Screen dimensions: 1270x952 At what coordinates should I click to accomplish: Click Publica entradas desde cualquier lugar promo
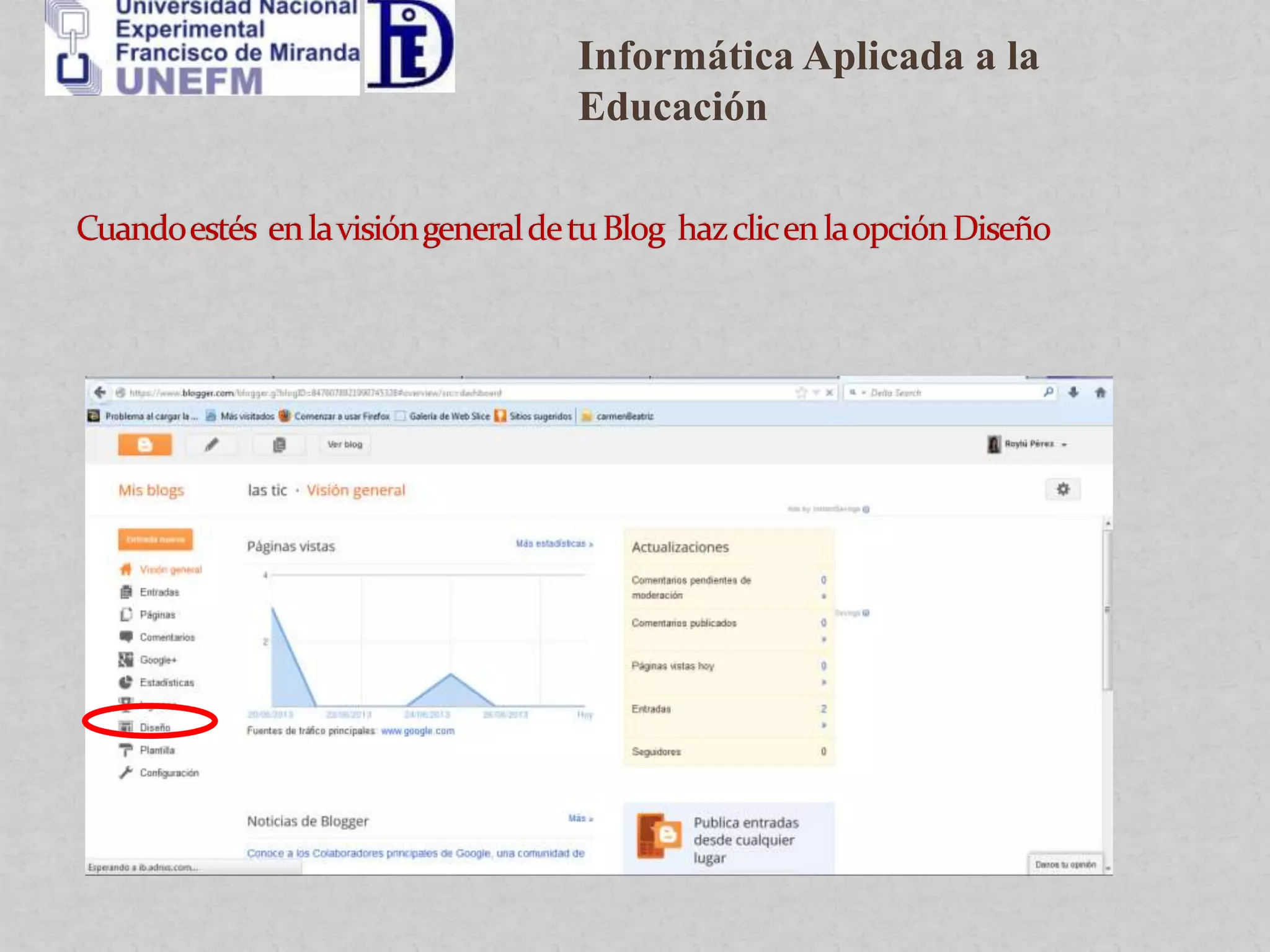tap(729, 839)
